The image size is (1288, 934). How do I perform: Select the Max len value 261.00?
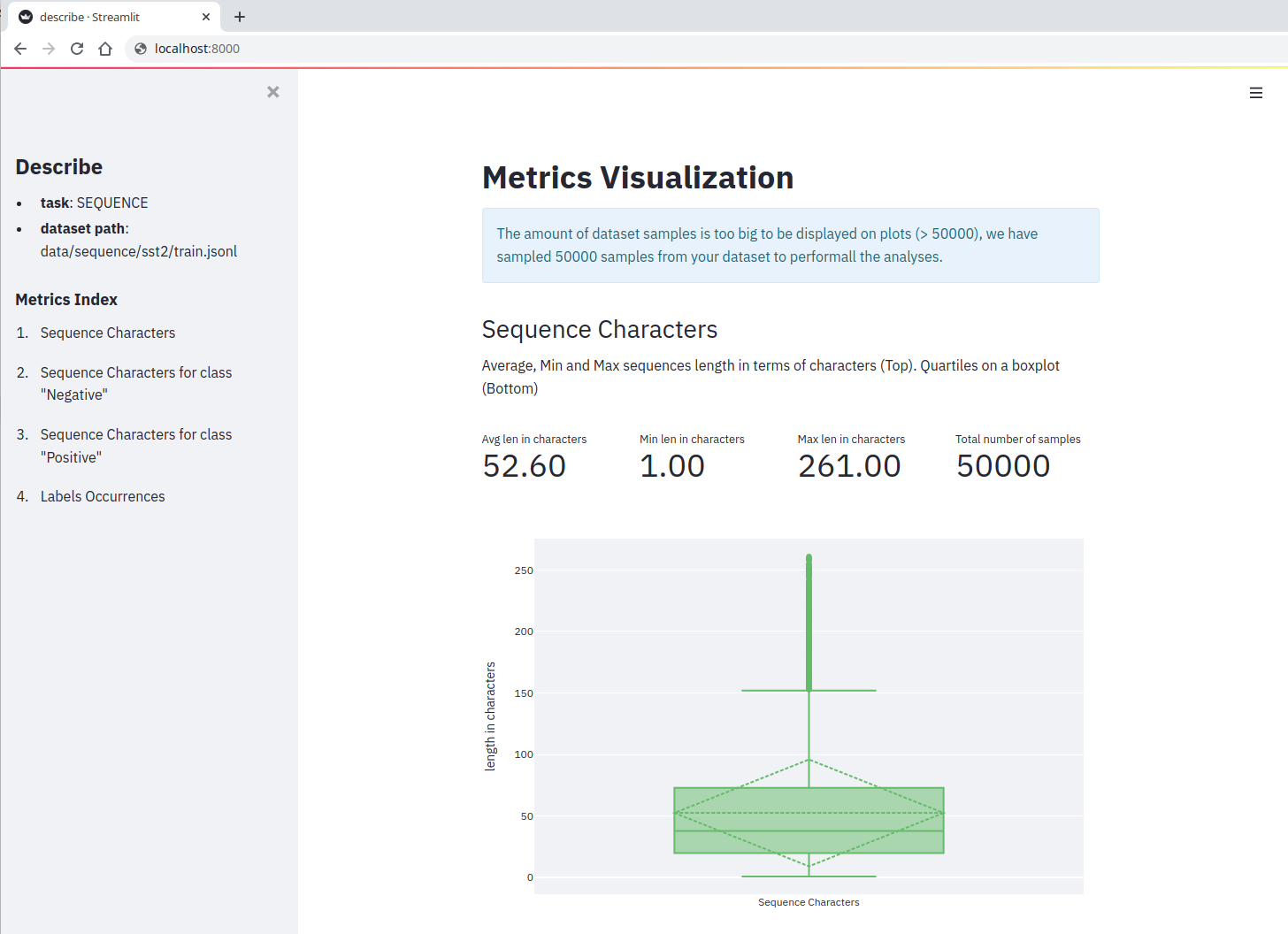pos(849,466)
